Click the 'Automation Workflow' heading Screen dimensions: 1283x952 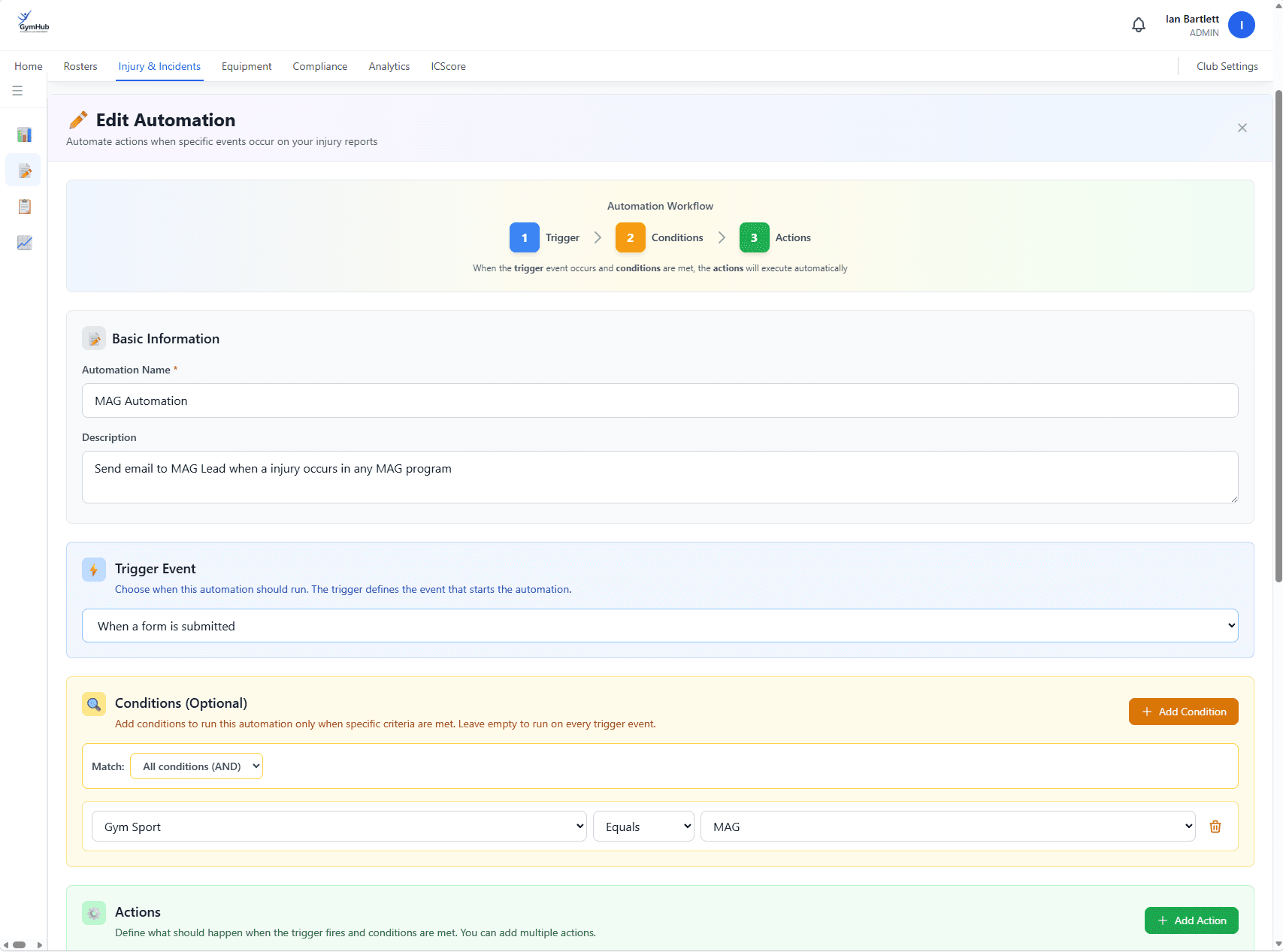pyautogui.click(x=660, y=206)
